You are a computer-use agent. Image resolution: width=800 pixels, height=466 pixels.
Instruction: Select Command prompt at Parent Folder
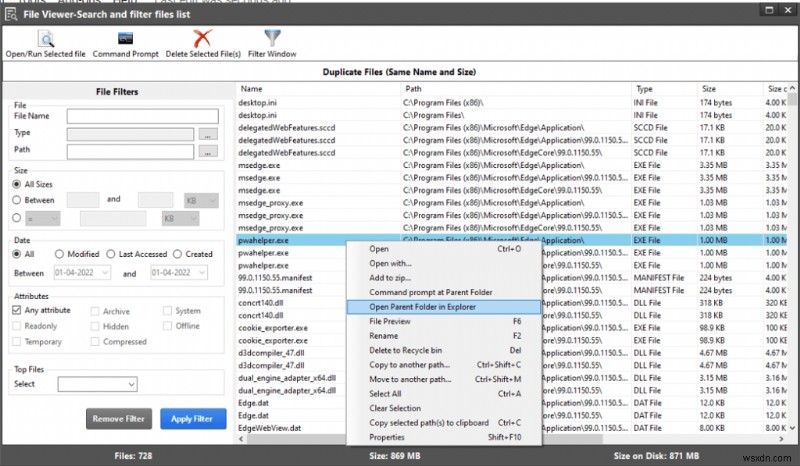[444, 292]
